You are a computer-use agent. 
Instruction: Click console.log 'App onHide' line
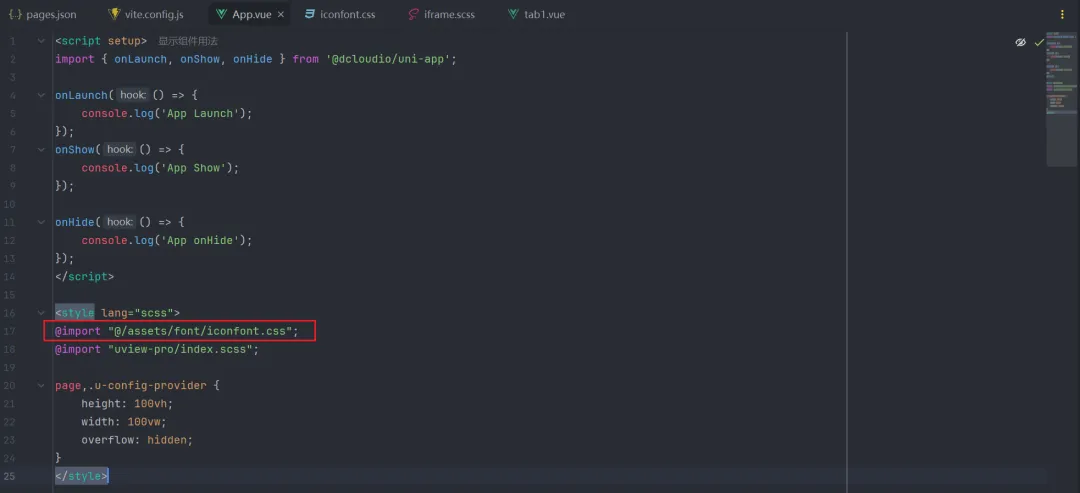[167, 240]
